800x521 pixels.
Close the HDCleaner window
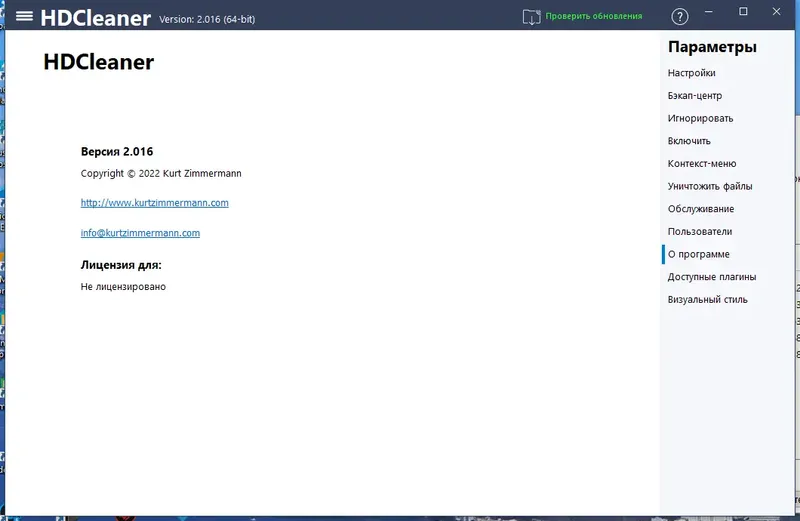coord(776,11)
